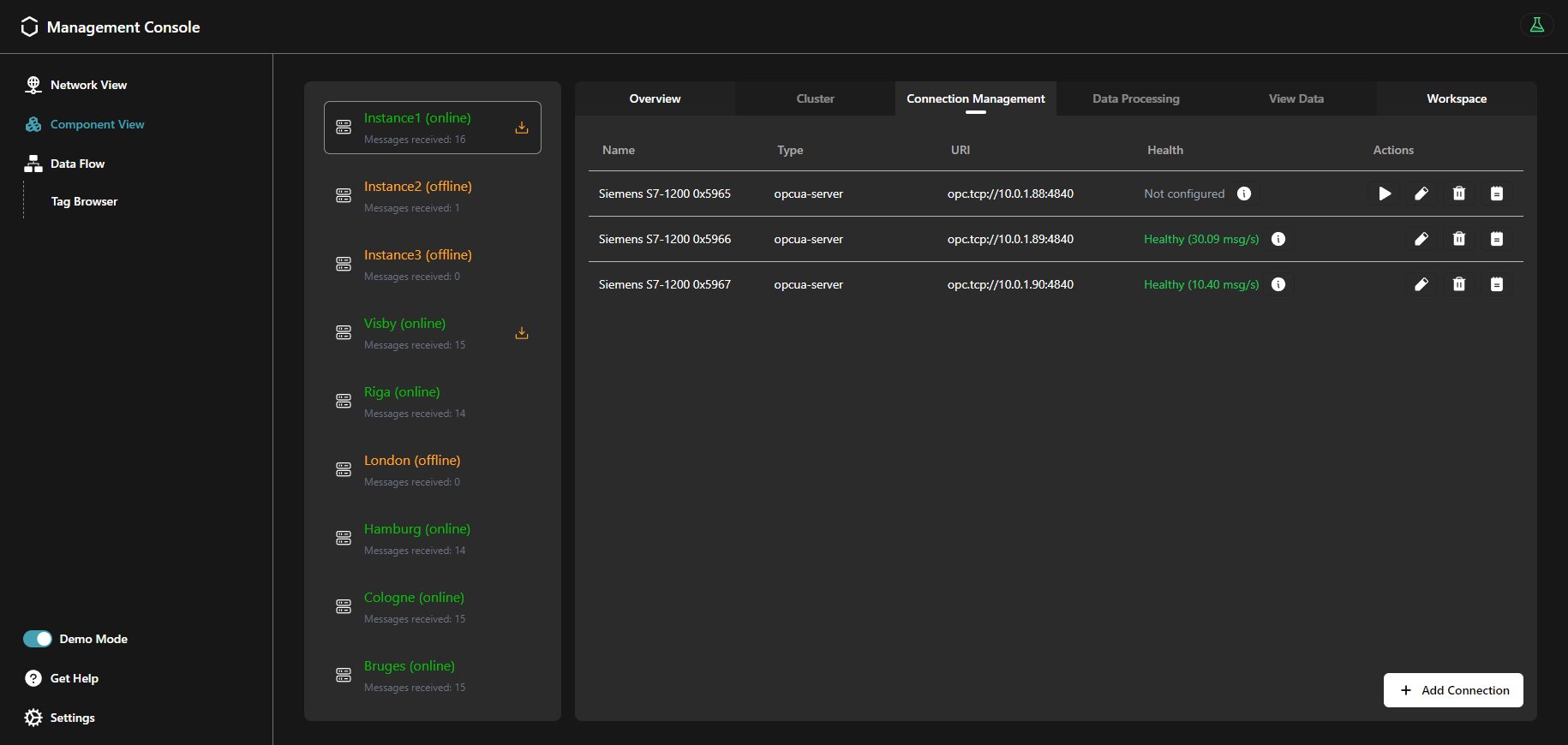Open Tag Browser under Data Flow

point(84,201)
